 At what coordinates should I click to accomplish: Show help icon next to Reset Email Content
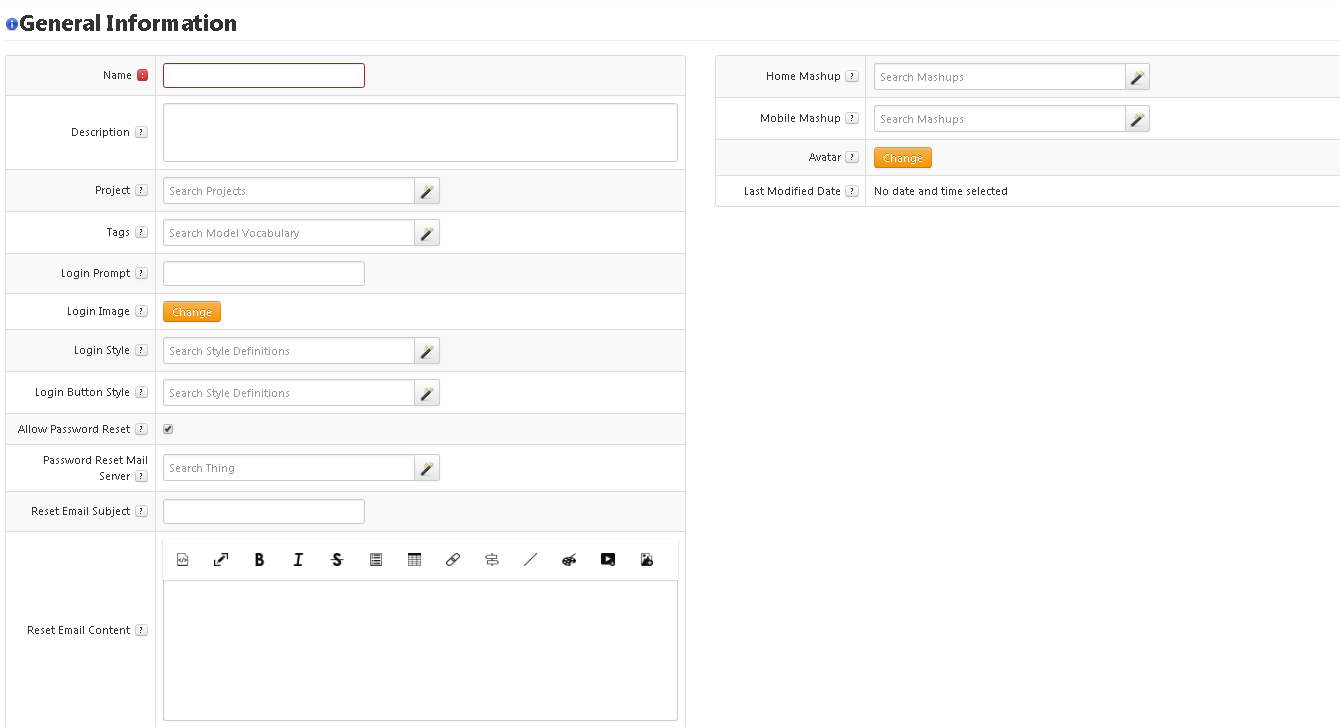coord(142,630)
